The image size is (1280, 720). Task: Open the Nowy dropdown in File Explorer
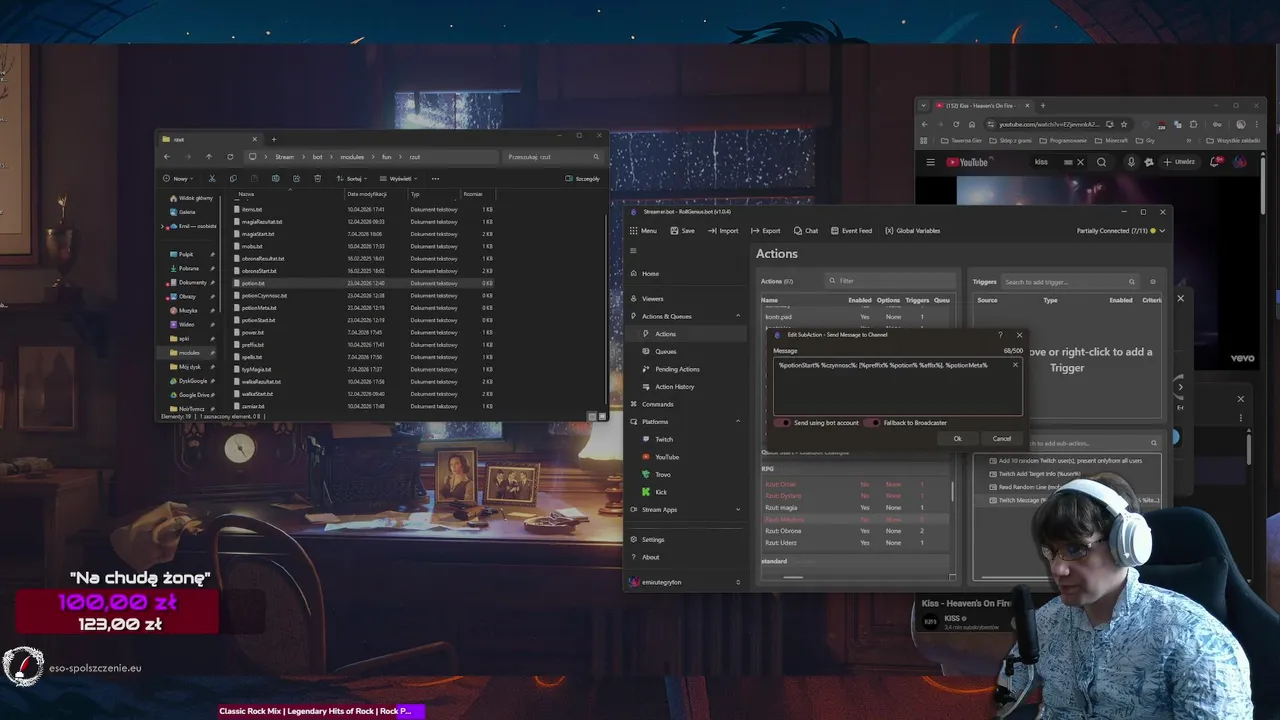pos(178,179)
